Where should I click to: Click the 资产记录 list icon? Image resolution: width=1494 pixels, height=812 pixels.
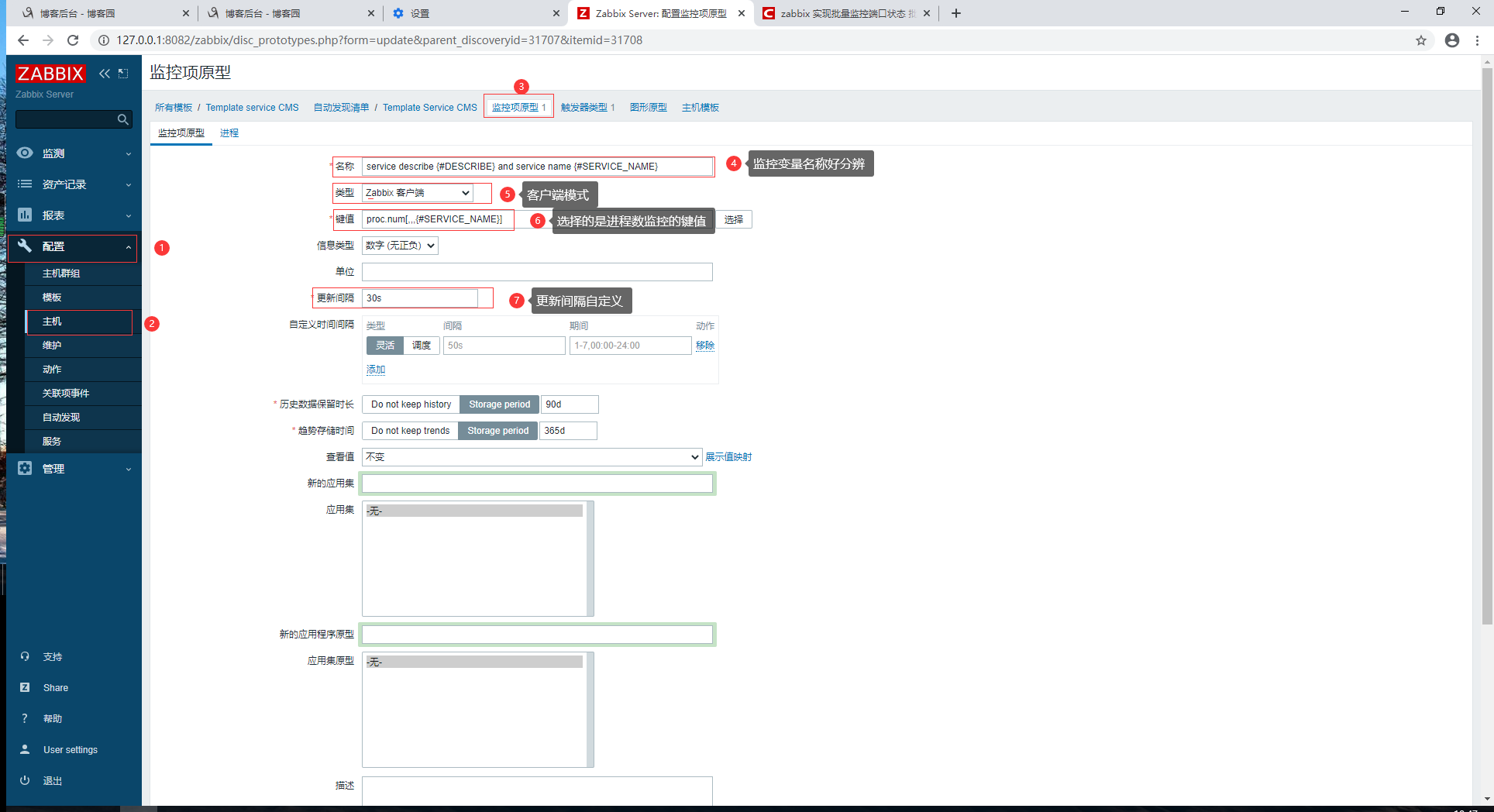(25, 184)
